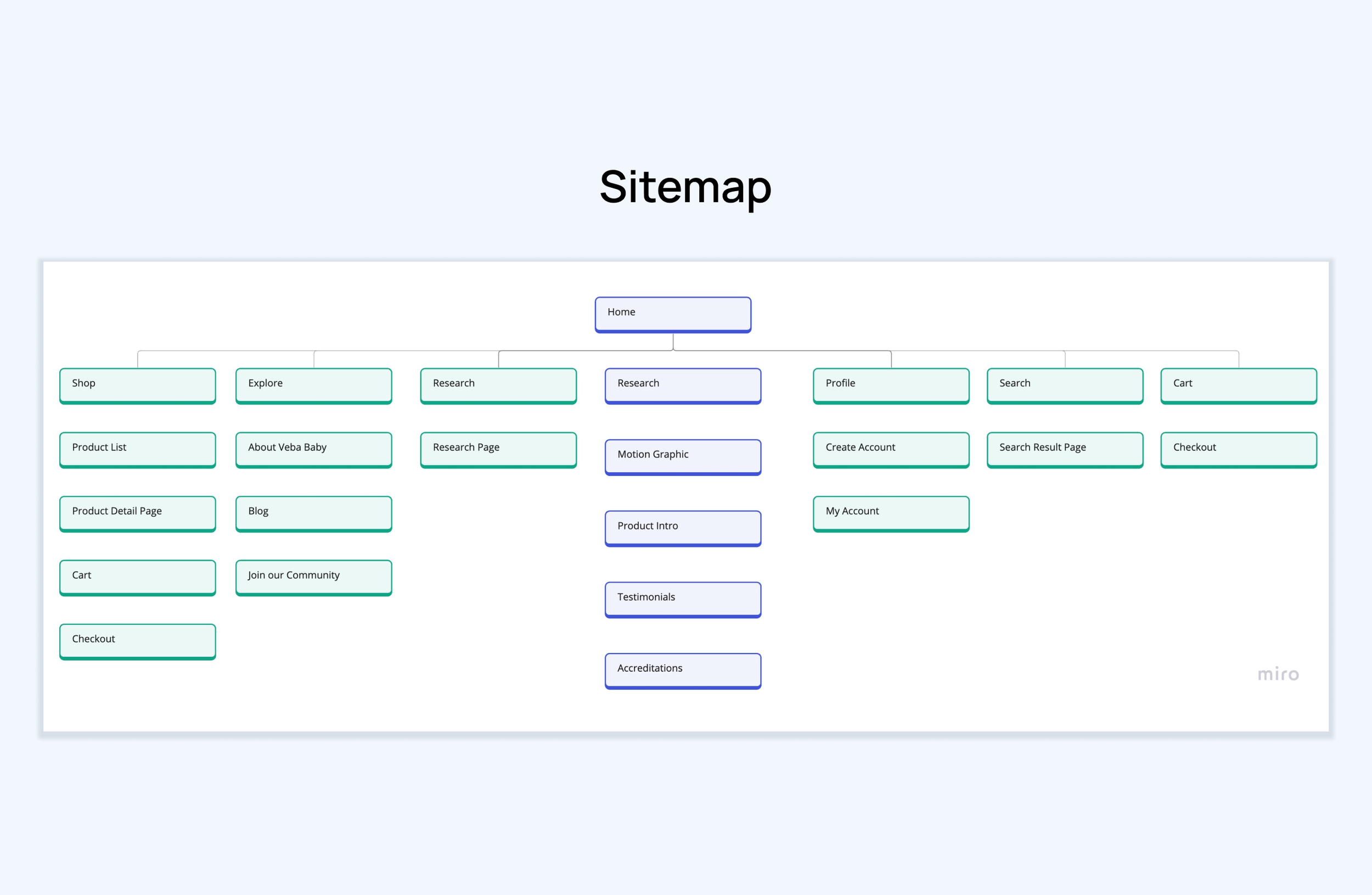Click the Cart node connected to Home

coord(1239,386)
